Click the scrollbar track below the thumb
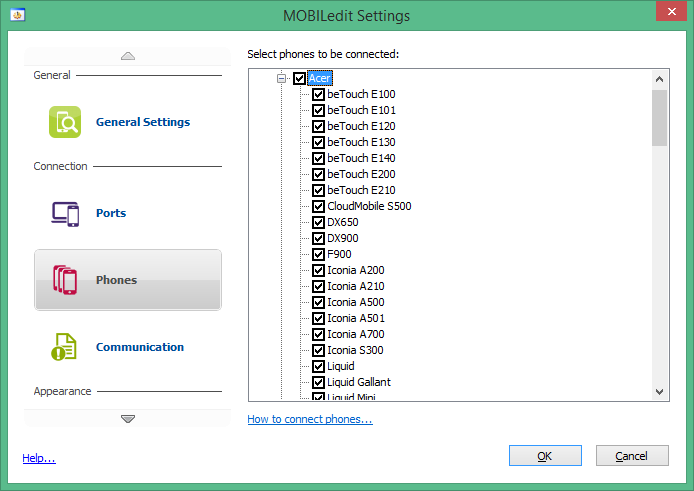The height and width of the screenshot is (491, 694). (659, 264)
